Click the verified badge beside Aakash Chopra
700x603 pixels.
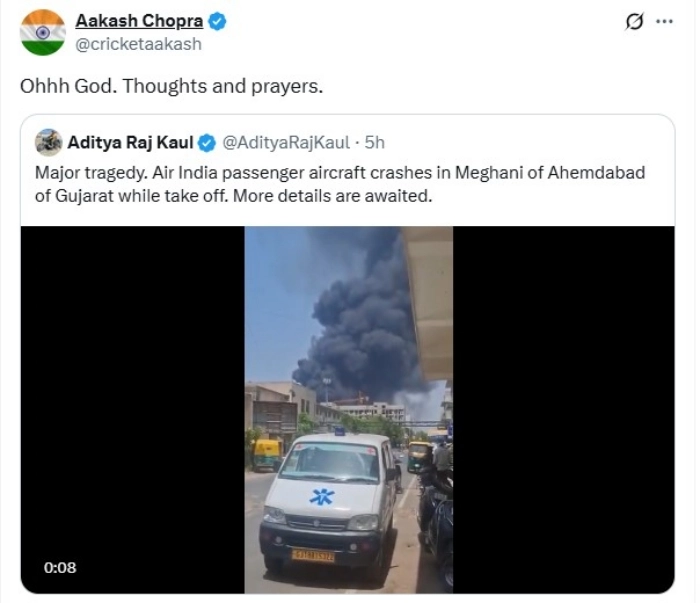tap(216, 21)
